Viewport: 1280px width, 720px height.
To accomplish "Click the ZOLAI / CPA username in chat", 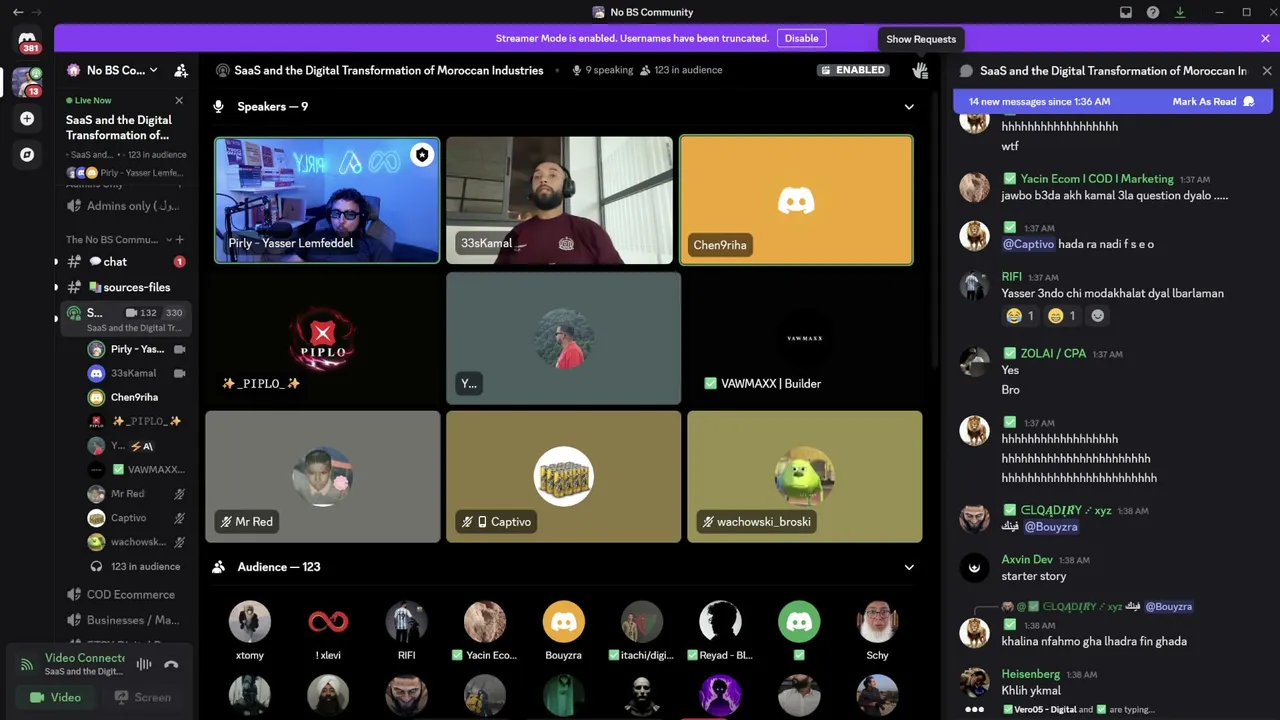I will click(1053, 354).
